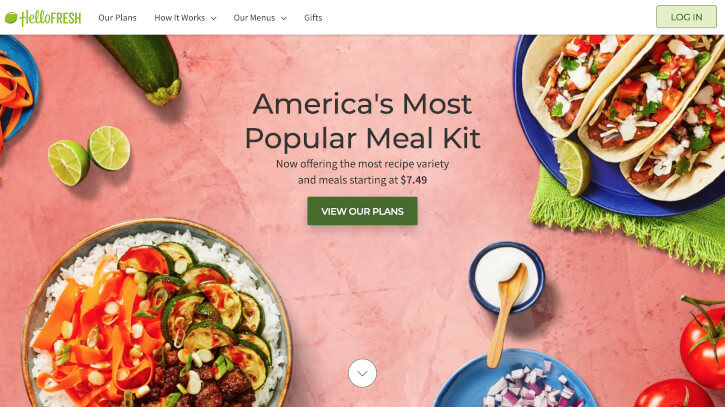Open the How It Works menu
Screen dimensions: 725x407
179,18
